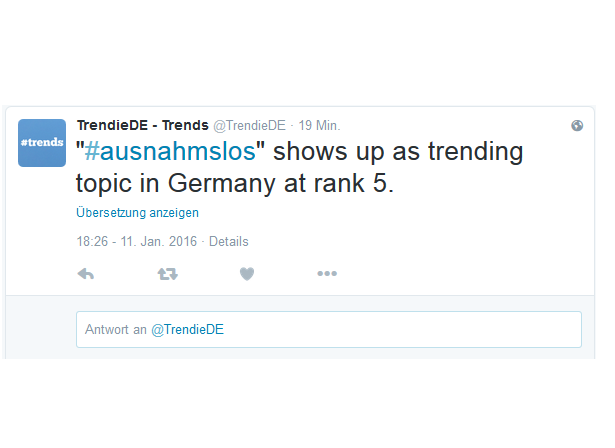Image resolution: width=615 pixels, height=448 pixels.
Task: Click the globe icon at tweet corner
Action: pyautogui.click(x=577, y=126)
